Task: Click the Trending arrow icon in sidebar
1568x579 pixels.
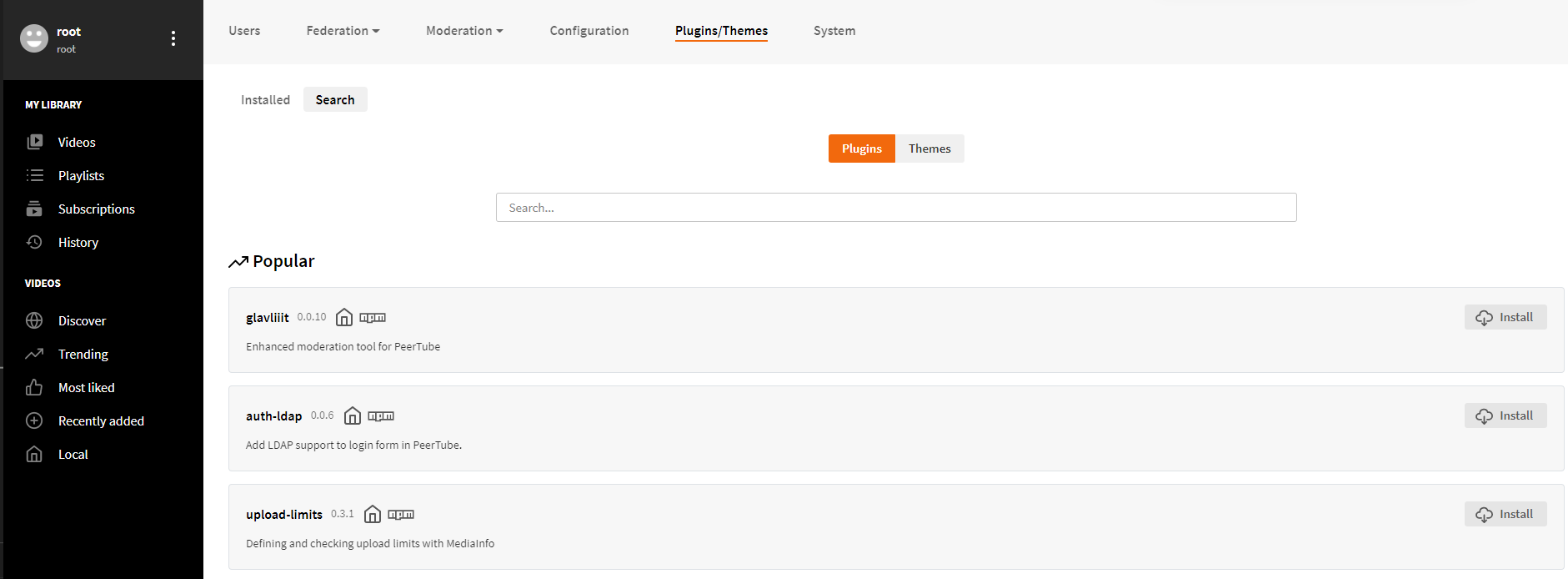Action: (34, 354)
